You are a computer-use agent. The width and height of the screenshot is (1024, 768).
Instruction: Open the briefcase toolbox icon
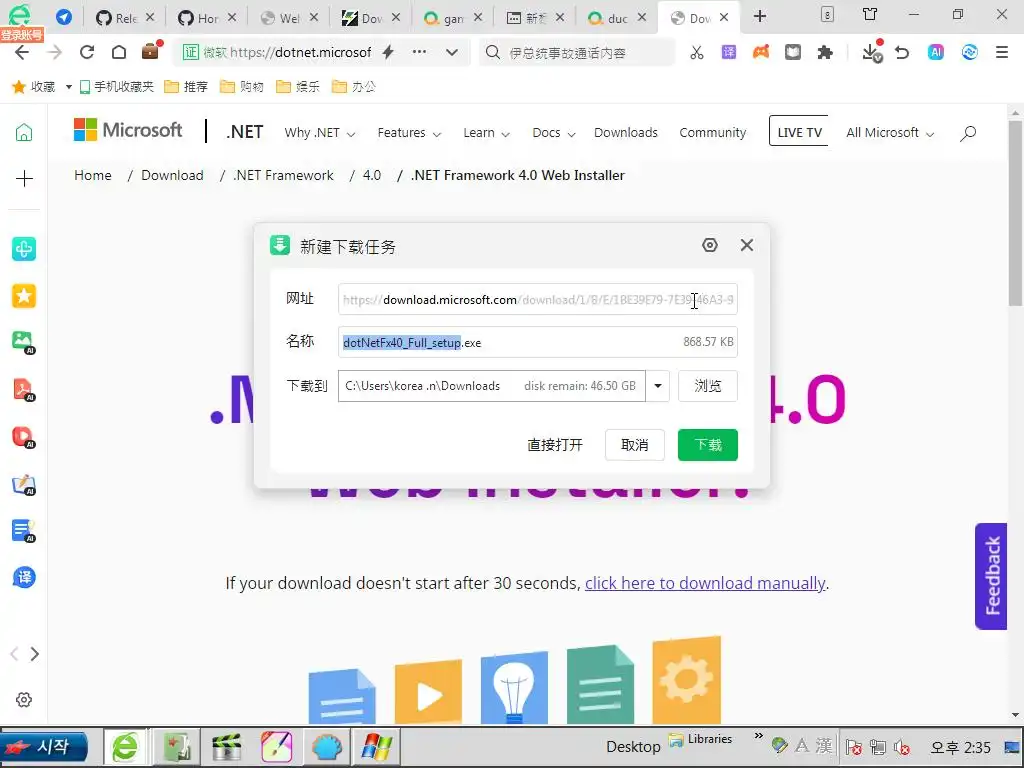click(150, 51)
